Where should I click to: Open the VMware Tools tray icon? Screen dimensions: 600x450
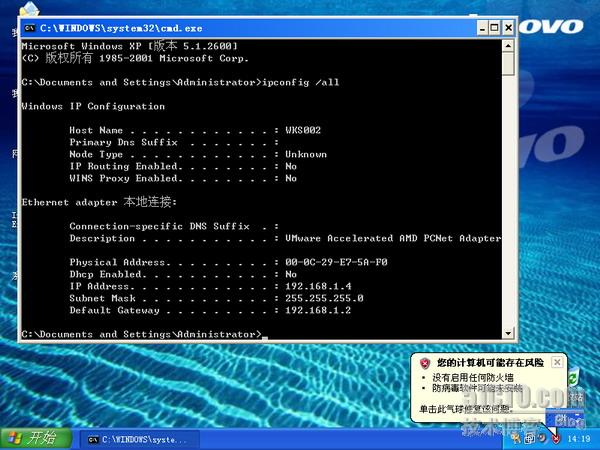pos(530,439)
